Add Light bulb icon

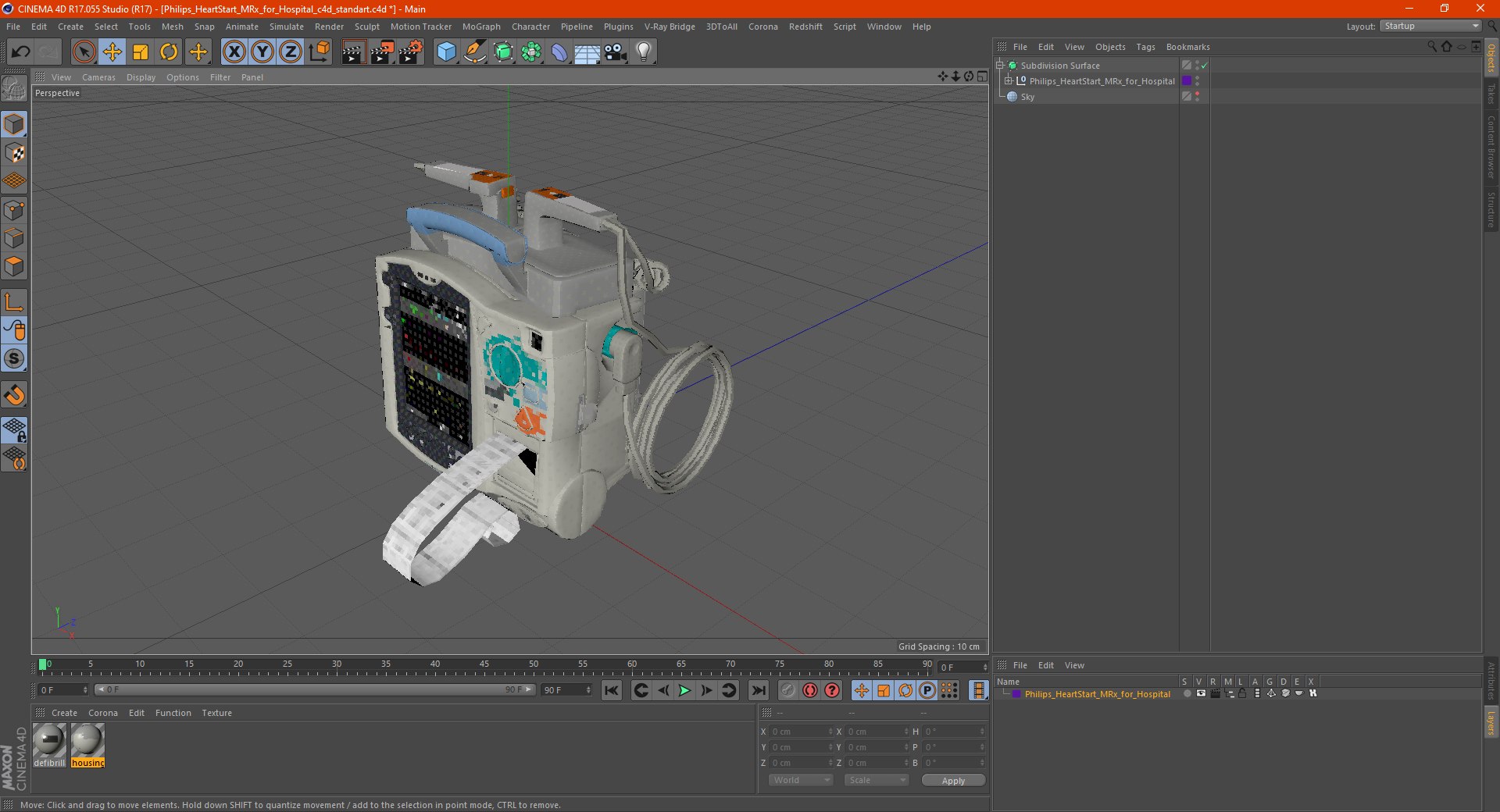pos(644,52)
